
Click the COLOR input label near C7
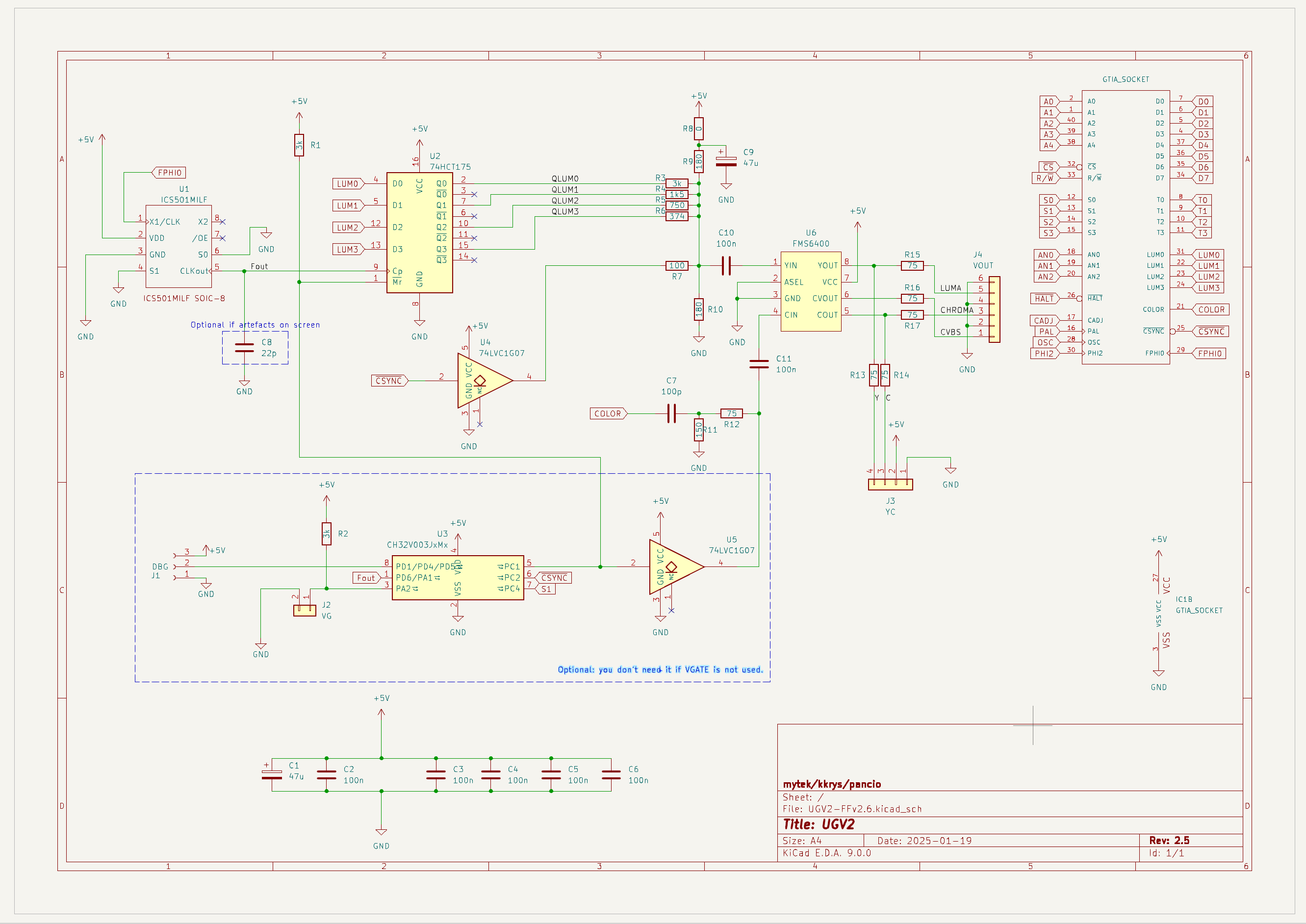point(608,413)
